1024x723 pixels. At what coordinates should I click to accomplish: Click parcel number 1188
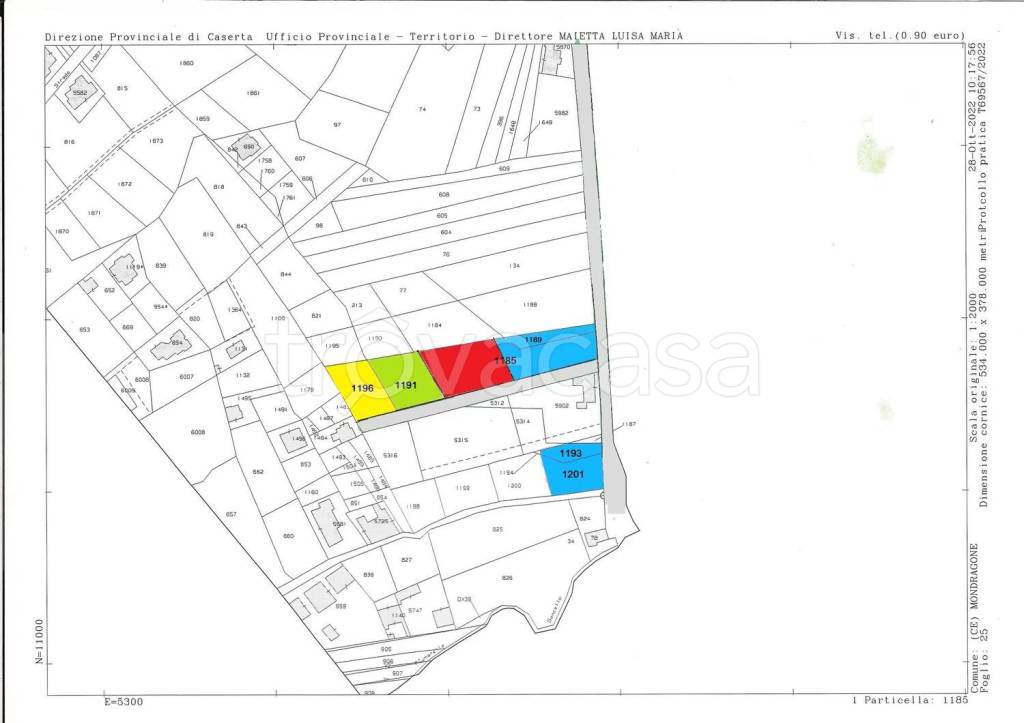[x=530, y=304]
